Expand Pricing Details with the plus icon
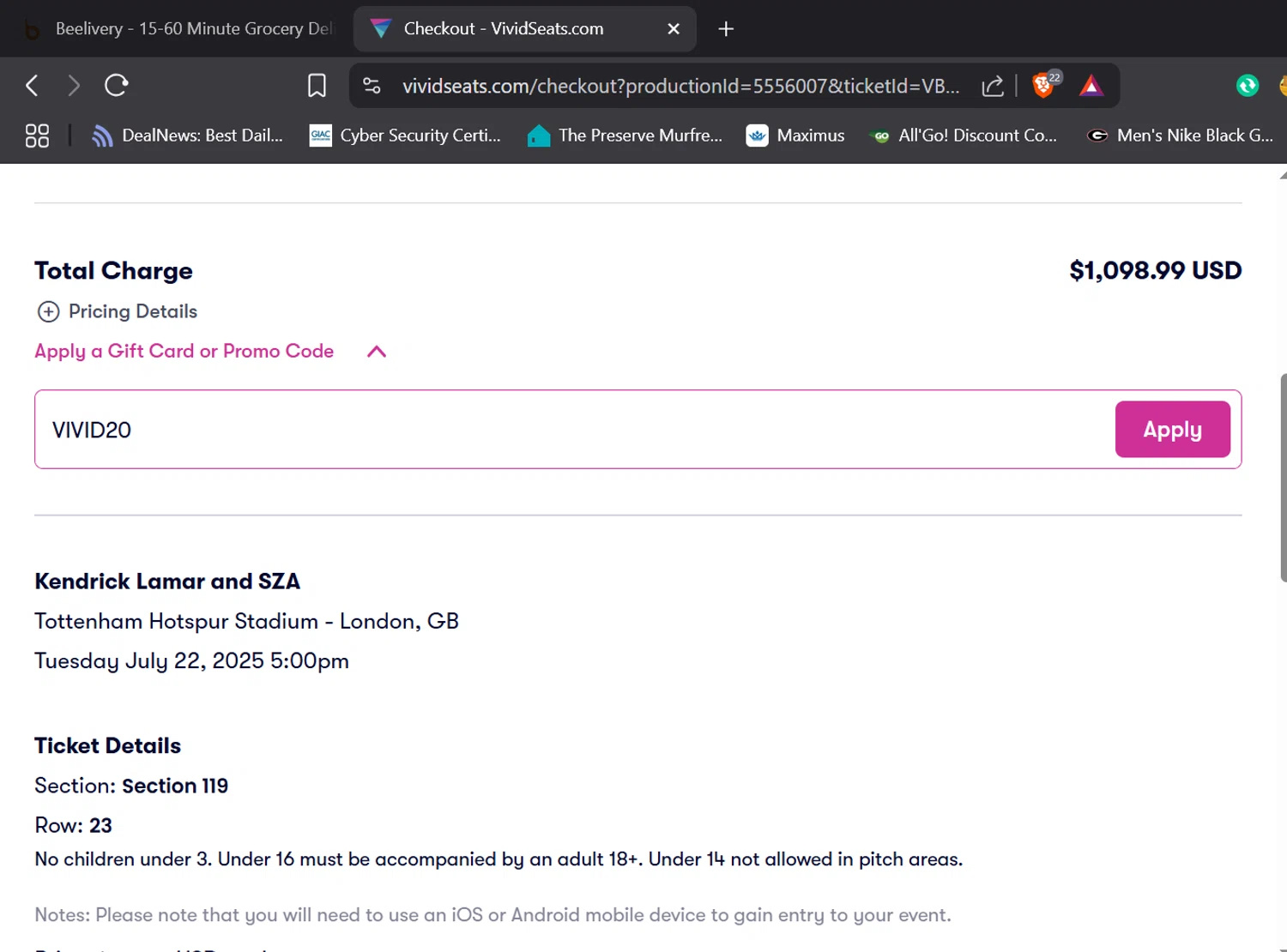Screen dimensions: 1287x952 click(x=49, y=311)
